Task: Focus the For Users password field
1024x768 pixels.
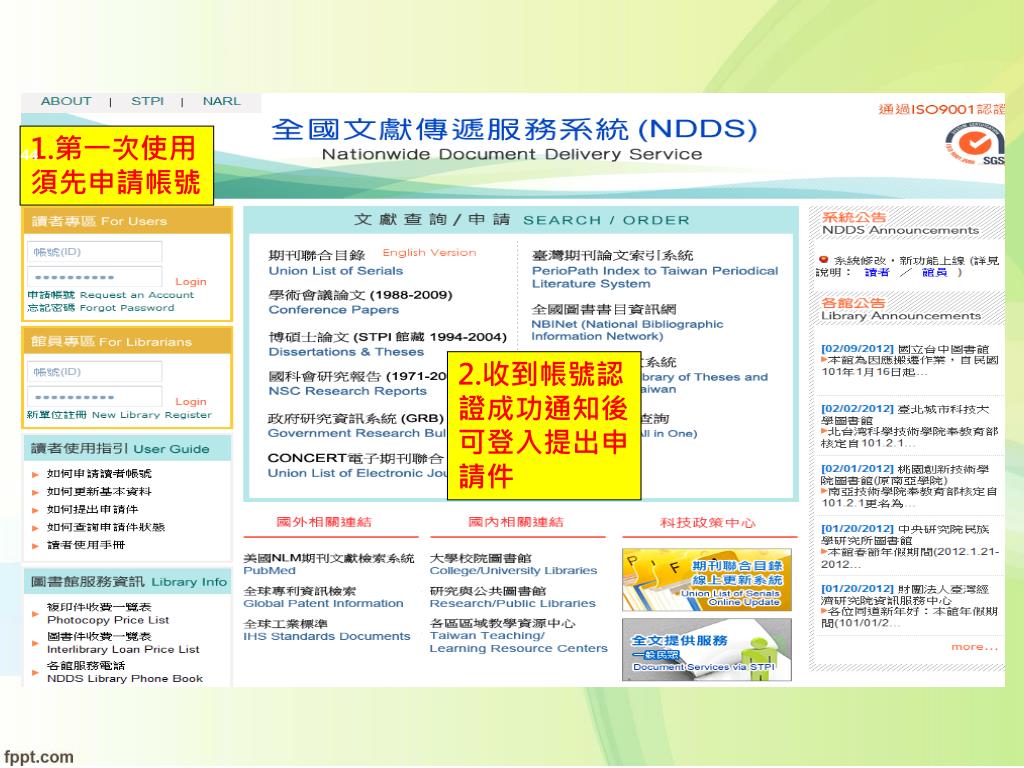Action: point(95,277)
